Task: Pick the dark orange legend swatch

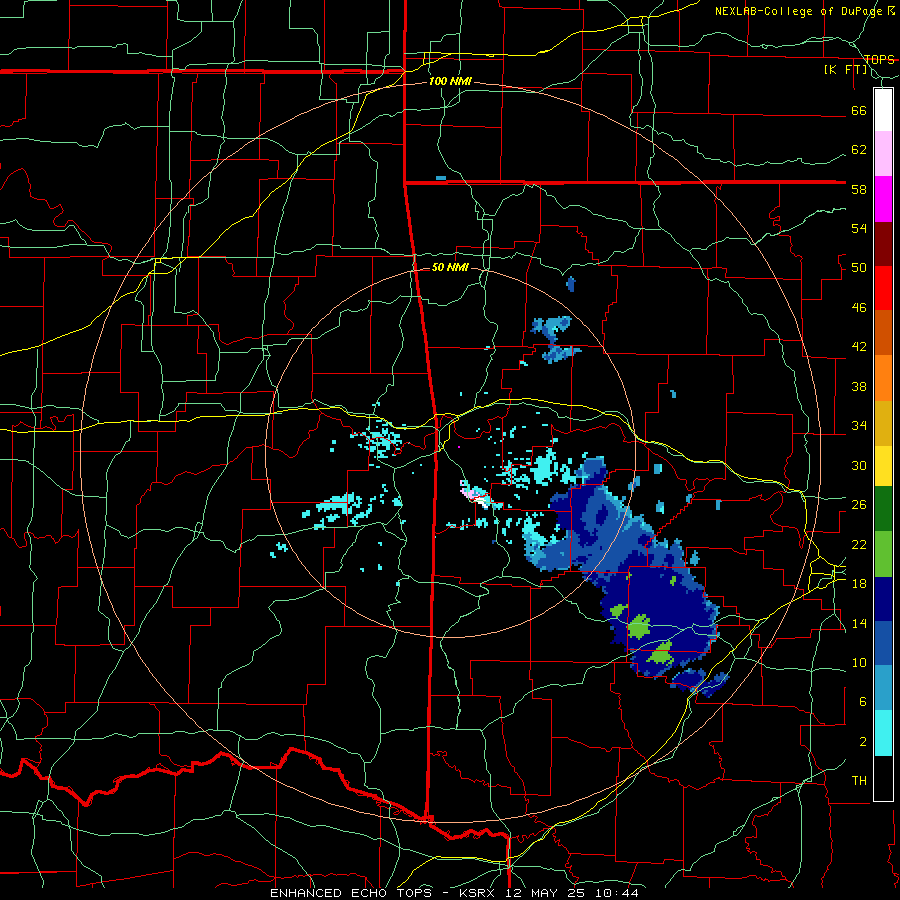Action: coord(883,332)
